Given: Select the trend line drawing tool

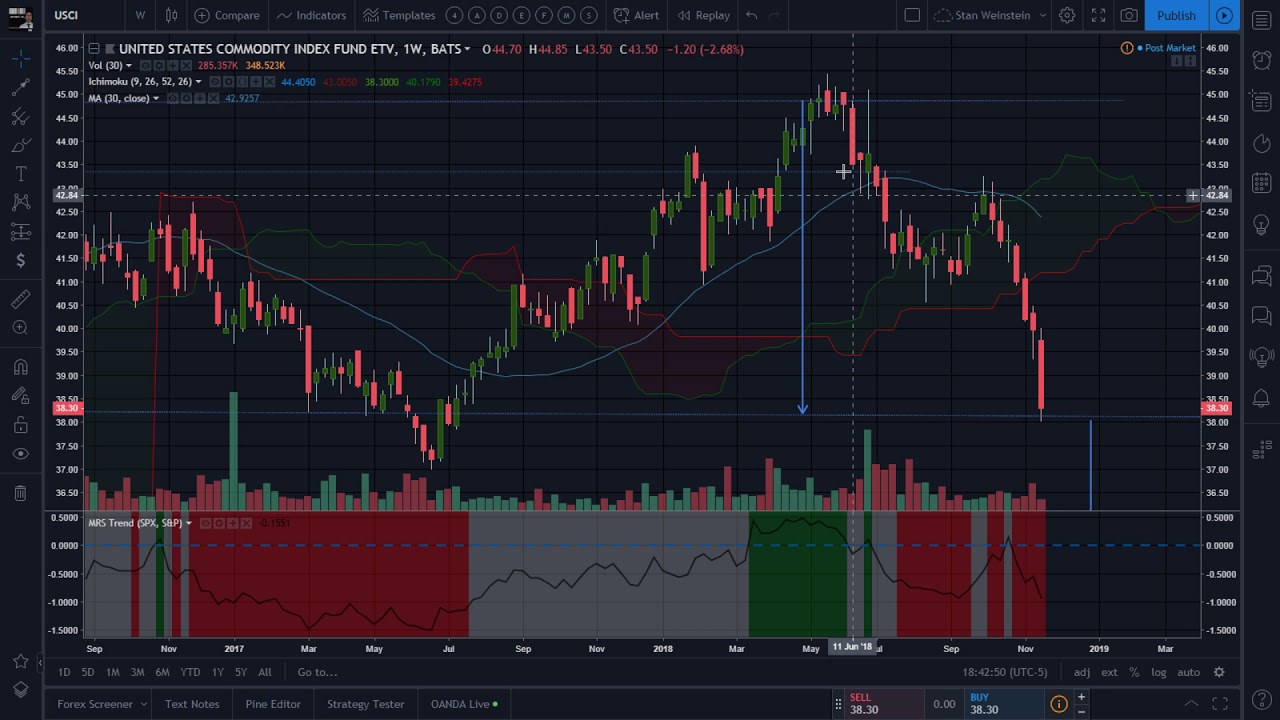Looking at the screenshot, I should pos(20,88).
